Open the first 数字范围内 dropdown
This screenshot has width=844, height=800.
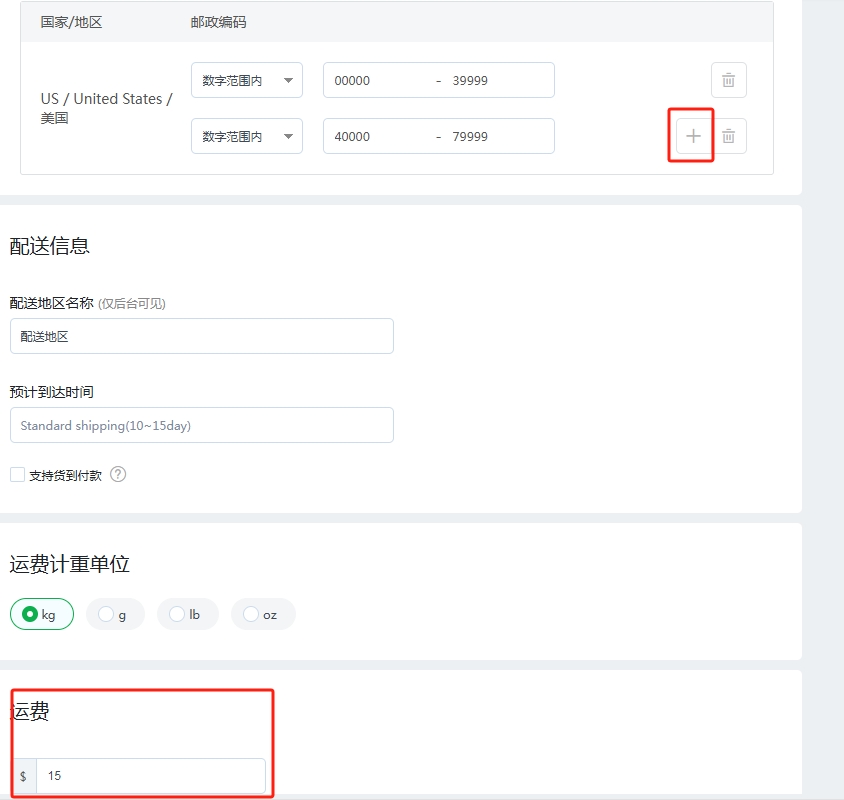[246, 81]
